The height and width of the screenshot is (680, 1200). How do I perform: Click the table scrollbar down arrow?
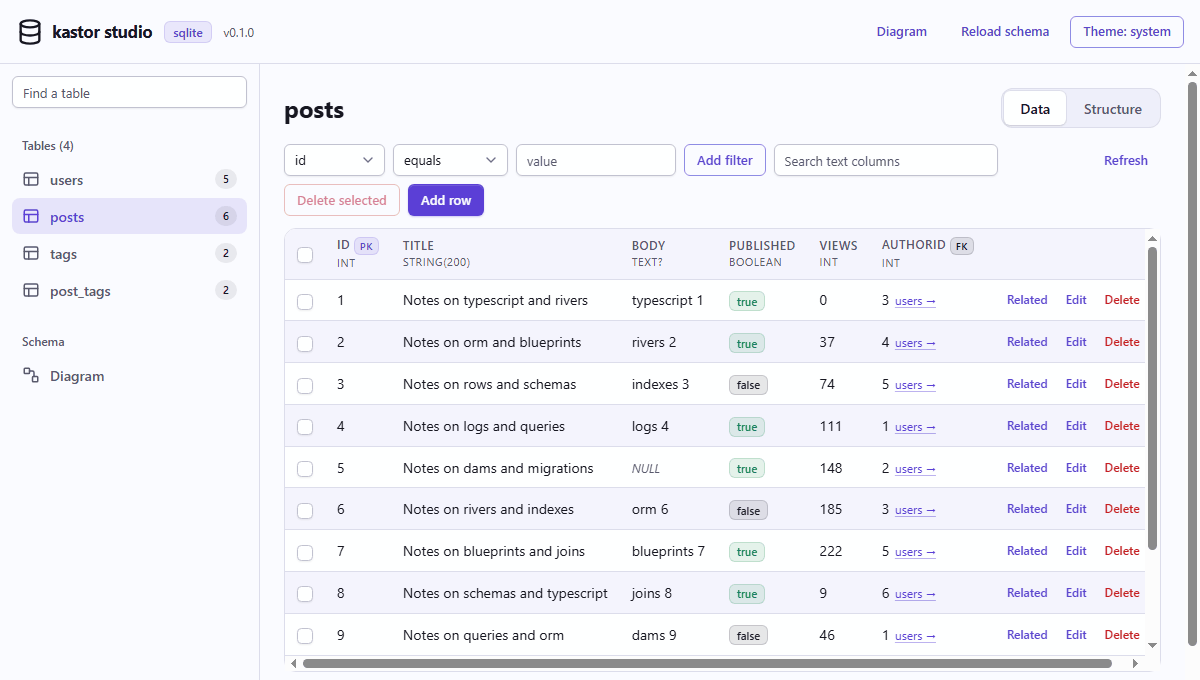pyautogui.click(x=1152, y=645)
